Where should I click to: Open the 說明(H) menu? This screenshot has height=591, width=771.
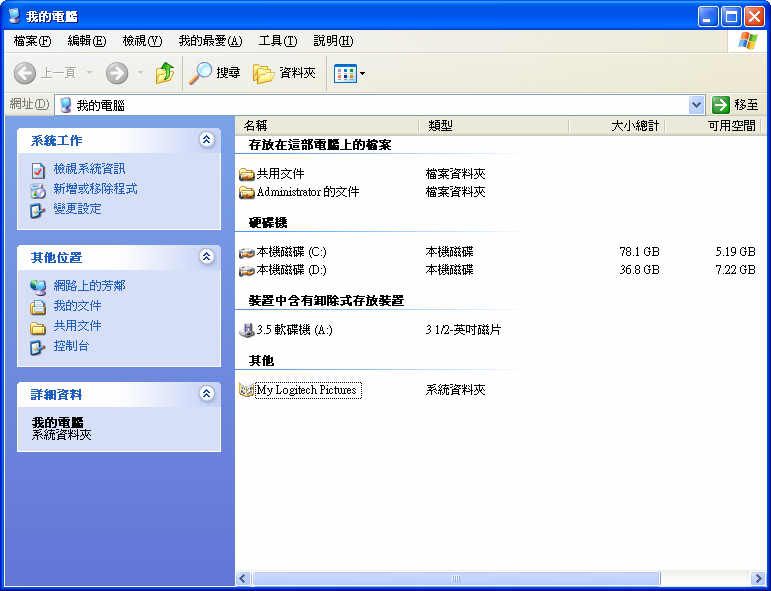point(333,41)
